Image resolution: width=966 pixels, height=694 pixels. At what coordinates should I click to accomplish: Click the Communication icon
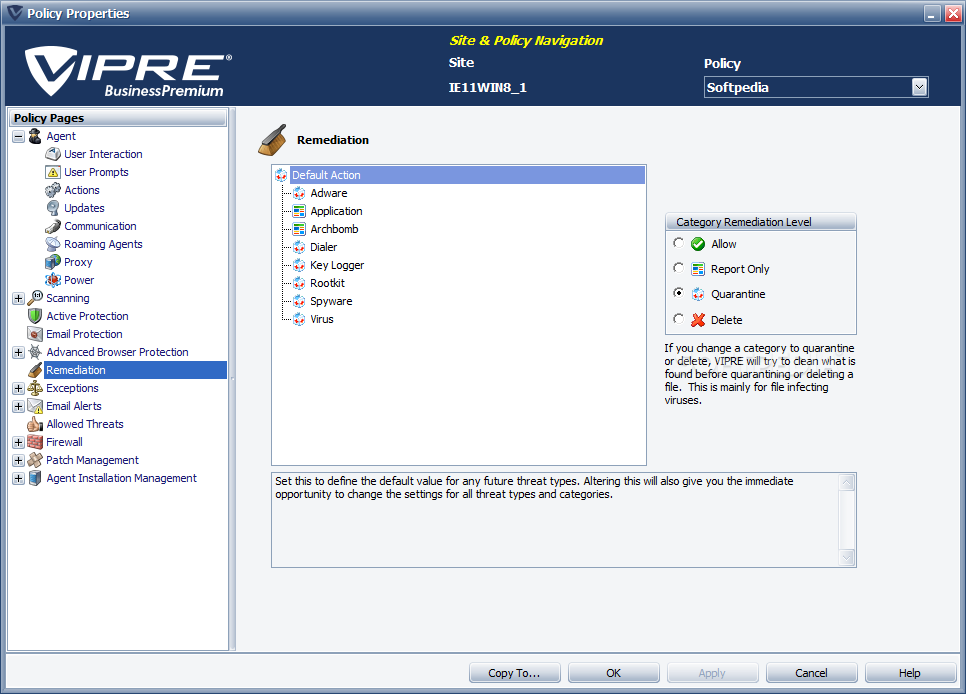coord(53,226)
